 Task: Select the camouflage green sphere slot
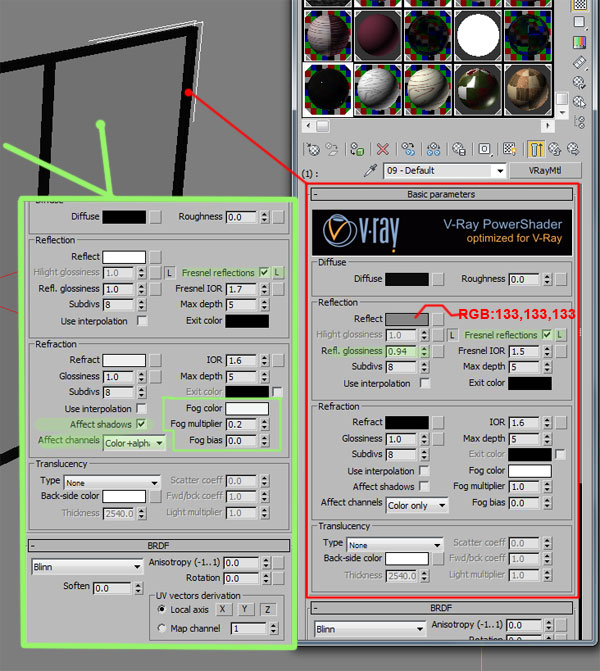pos(478,89)
